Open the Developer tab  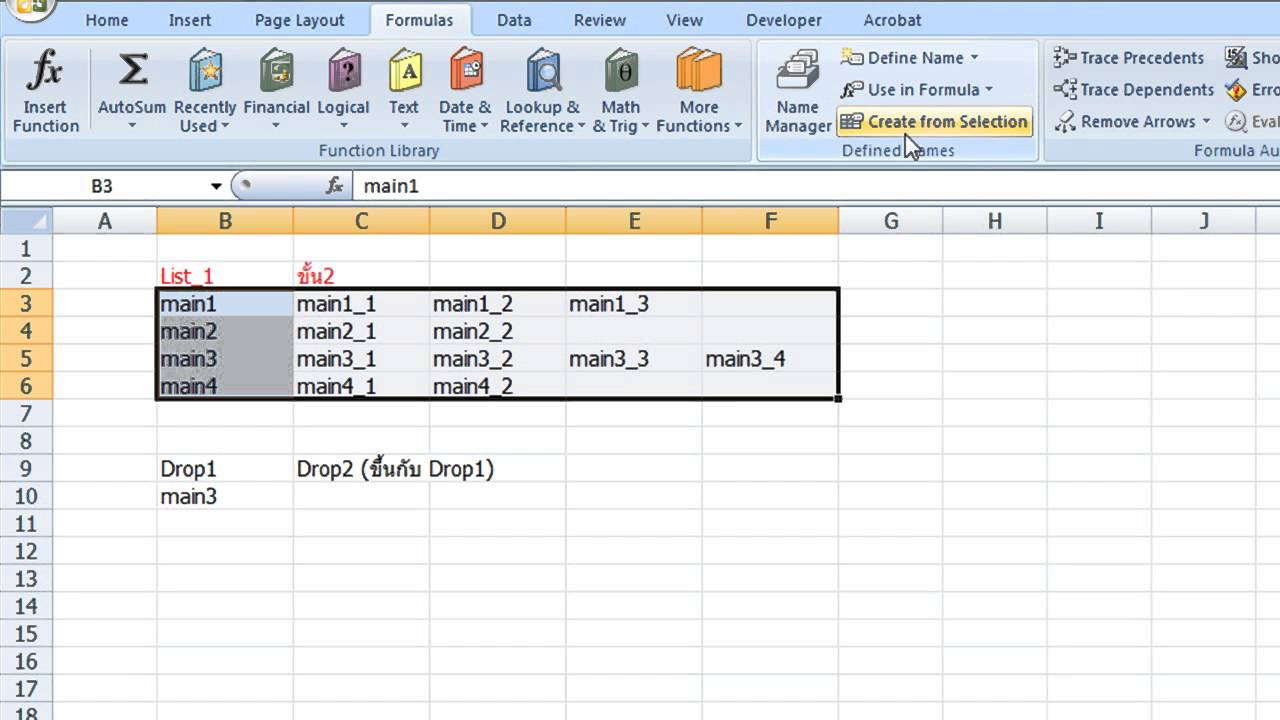pos(784,20)
